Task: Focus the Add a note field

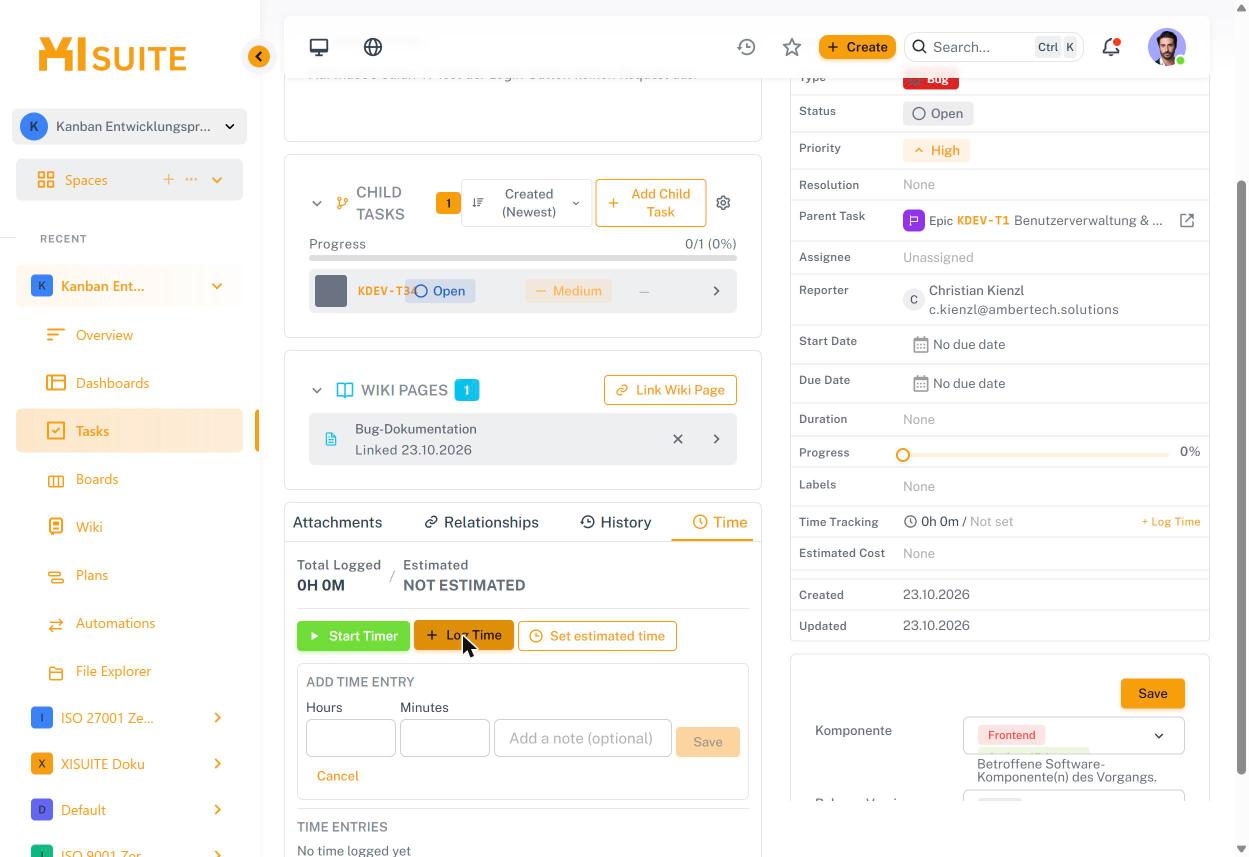Action: [583, 738]
